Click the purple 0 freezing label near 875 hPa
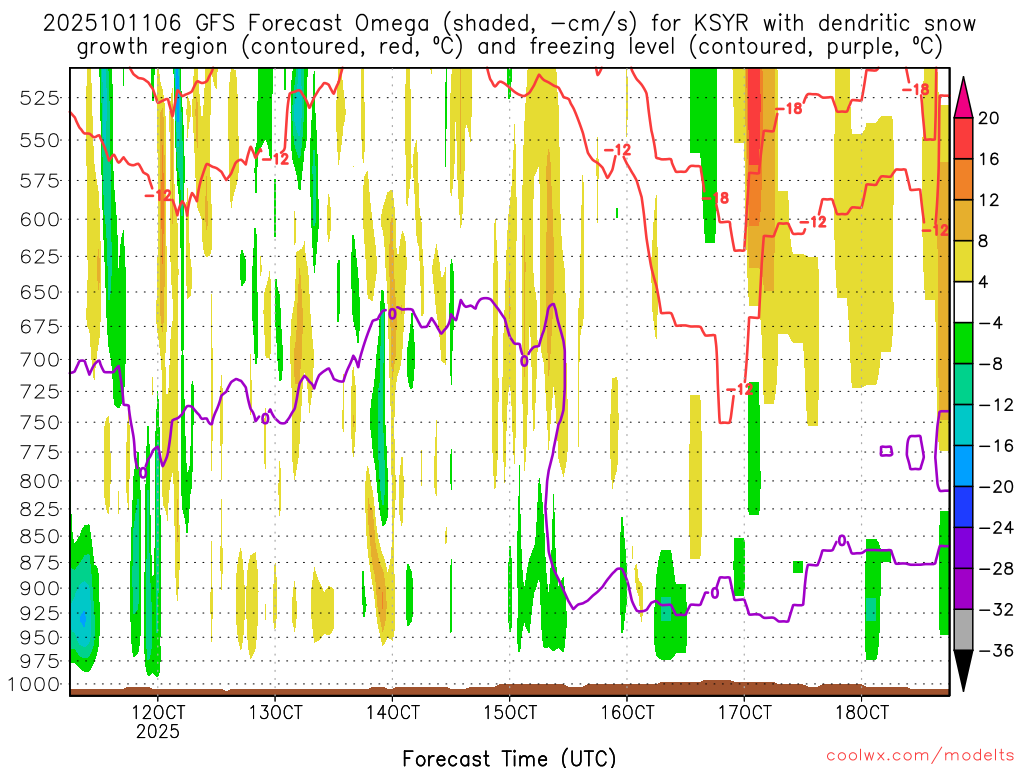This screenshot has height=768, width=1024. (x=842, y=540)
